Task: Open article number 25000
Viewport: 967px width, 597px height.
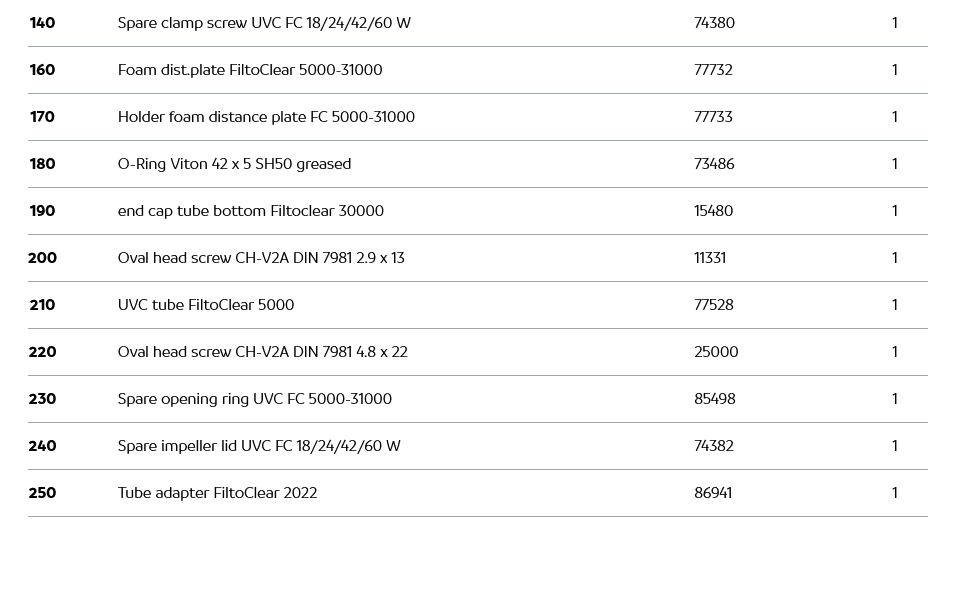Action: pos(716,352)
